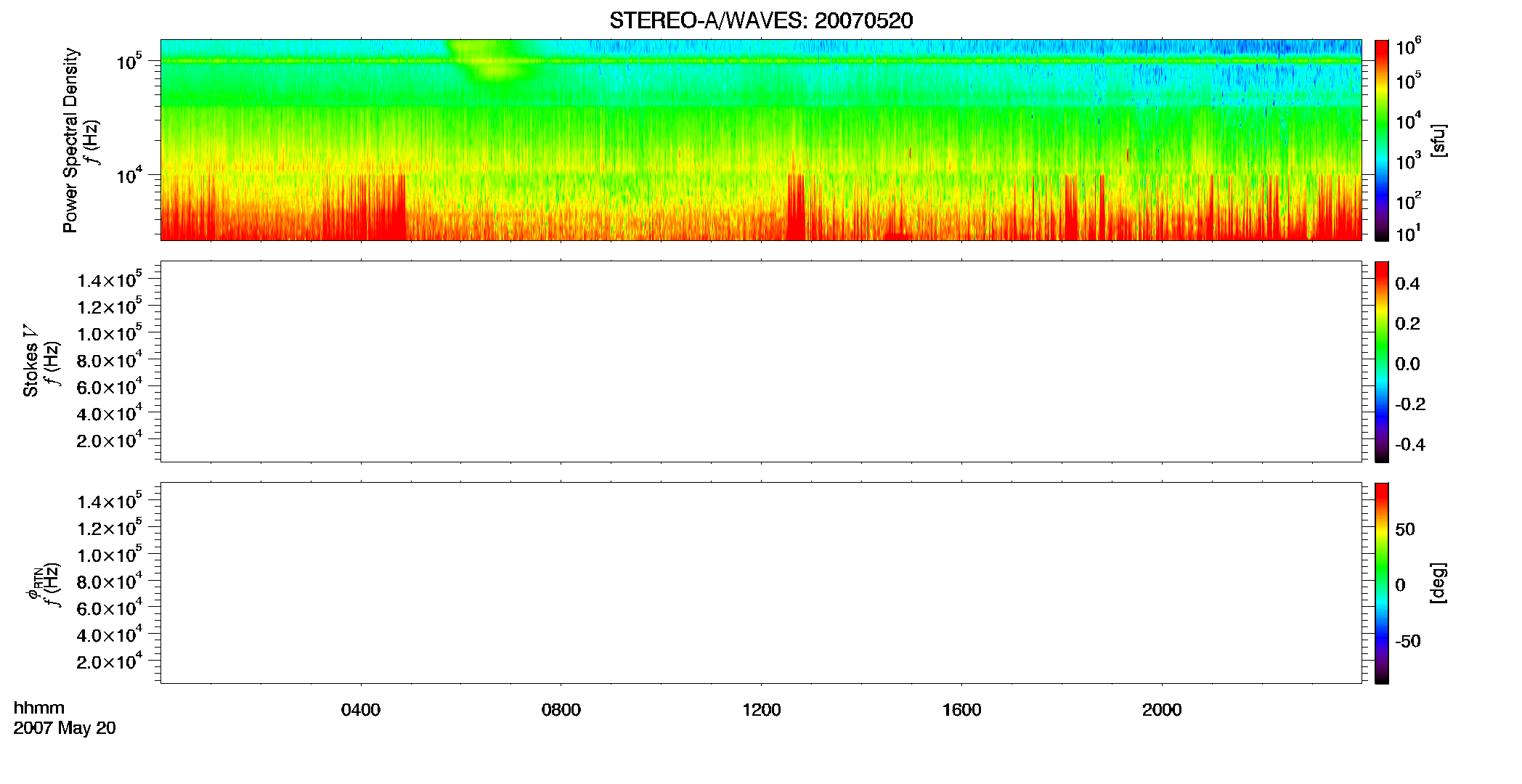Click the 1.4×10⁵ tick on the Stokes V axis
Viewport: 1522px width, 784px height.
coord(110,280)
